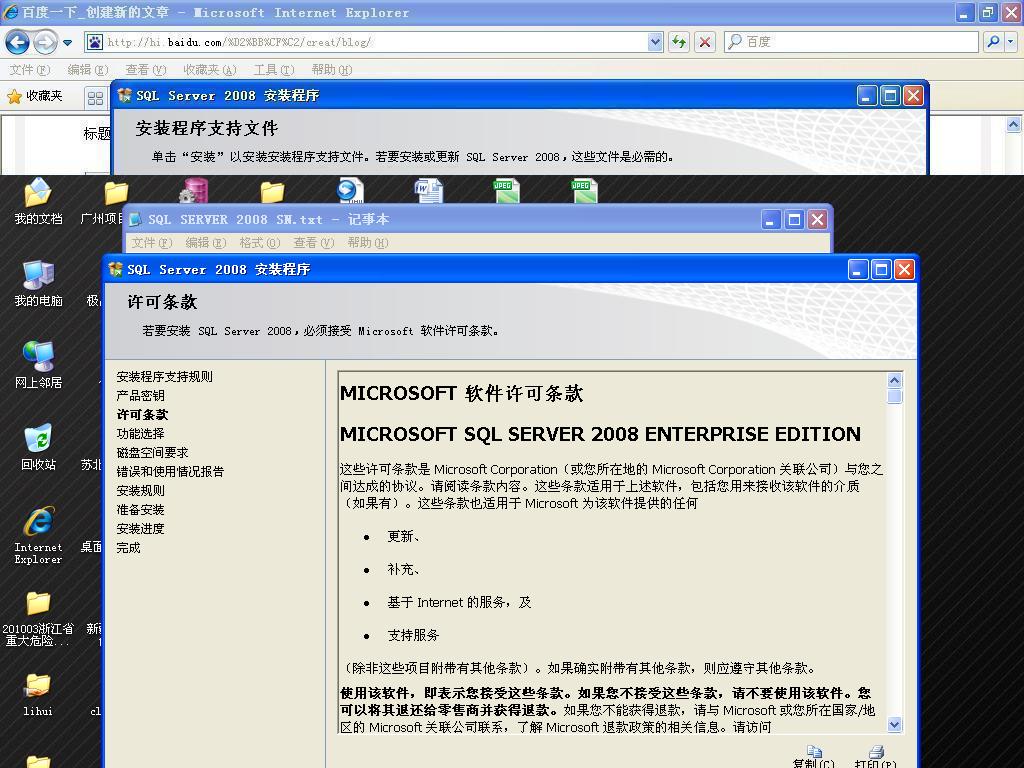
Task: Expand the address bar URL dropdown
Action: point(655,42)
